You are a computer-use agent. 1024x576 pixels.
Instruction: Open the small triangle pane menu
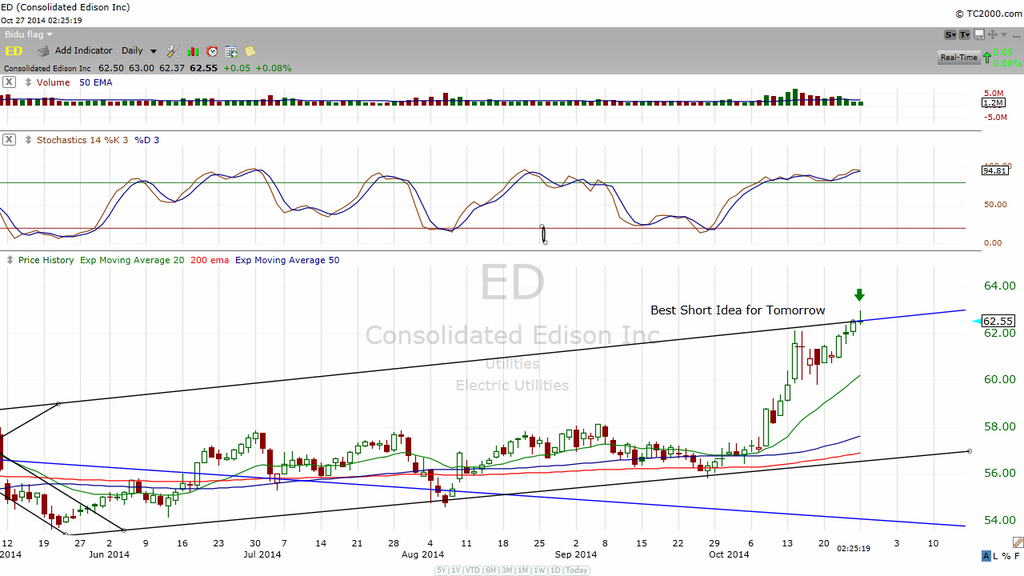pos(1004,35)
